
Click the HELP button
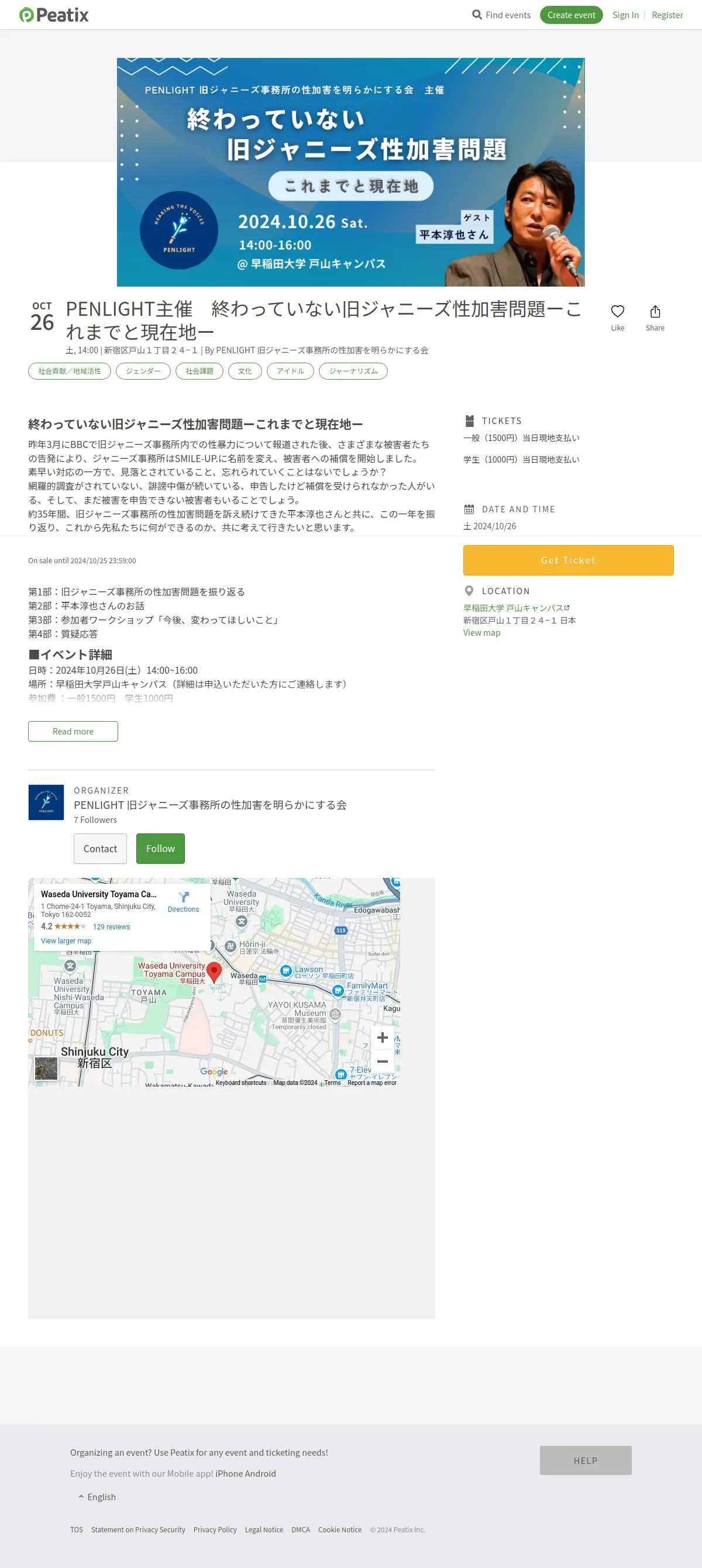tap(585, 1460)
